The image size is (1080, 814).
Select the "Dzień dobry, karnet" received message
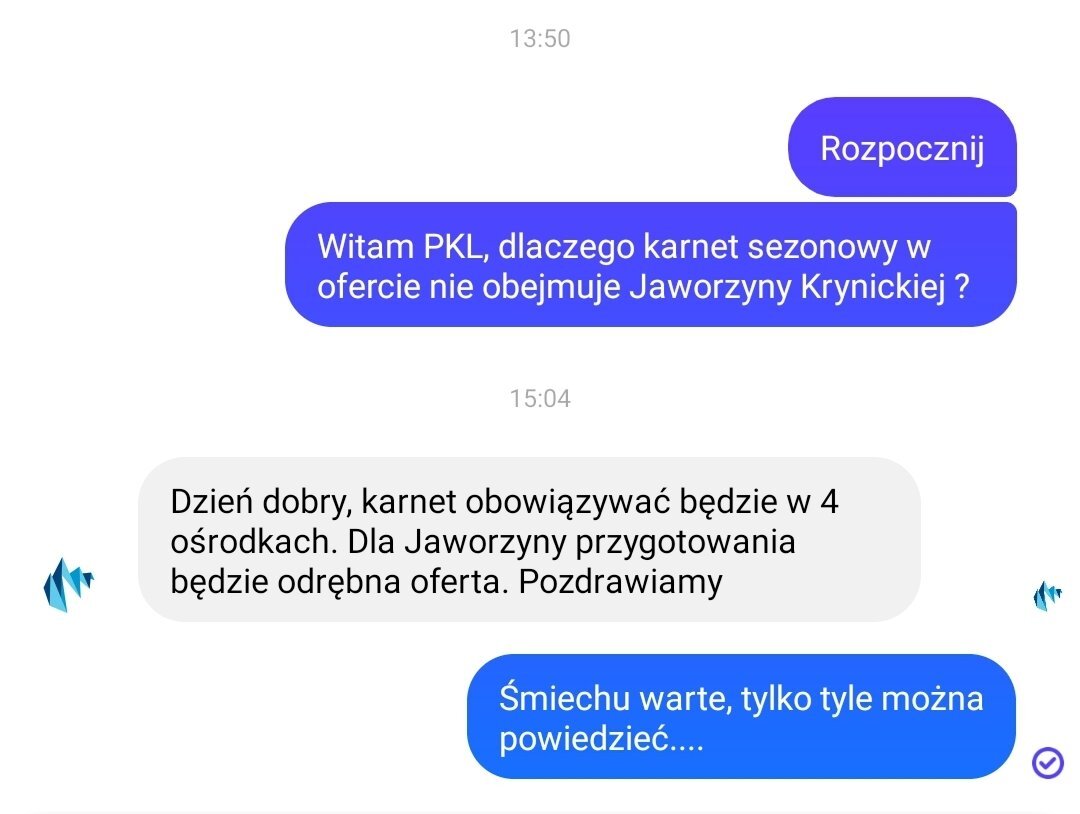[529, 540]
